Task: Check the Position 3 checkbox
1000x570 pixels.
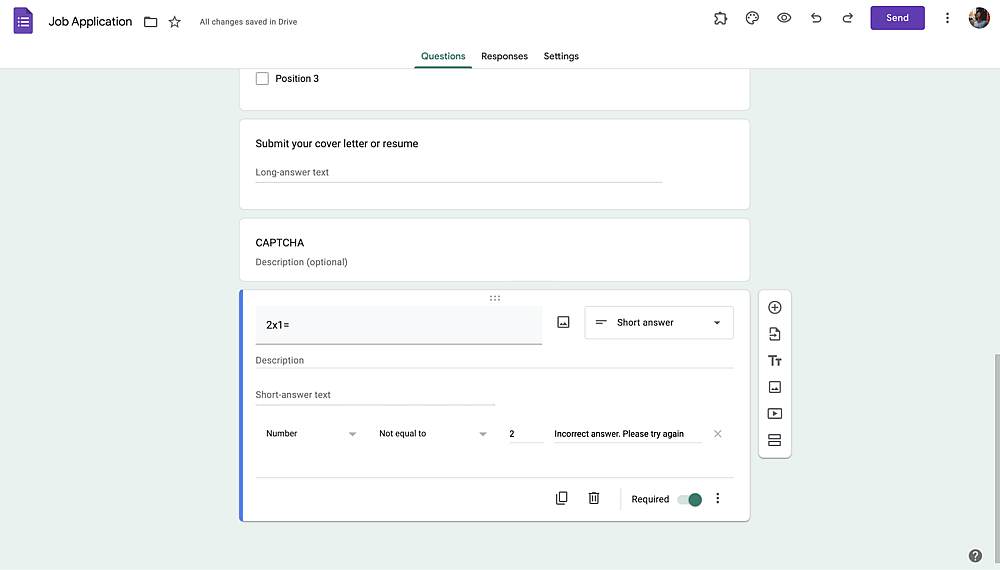Action: coord(262,78)
